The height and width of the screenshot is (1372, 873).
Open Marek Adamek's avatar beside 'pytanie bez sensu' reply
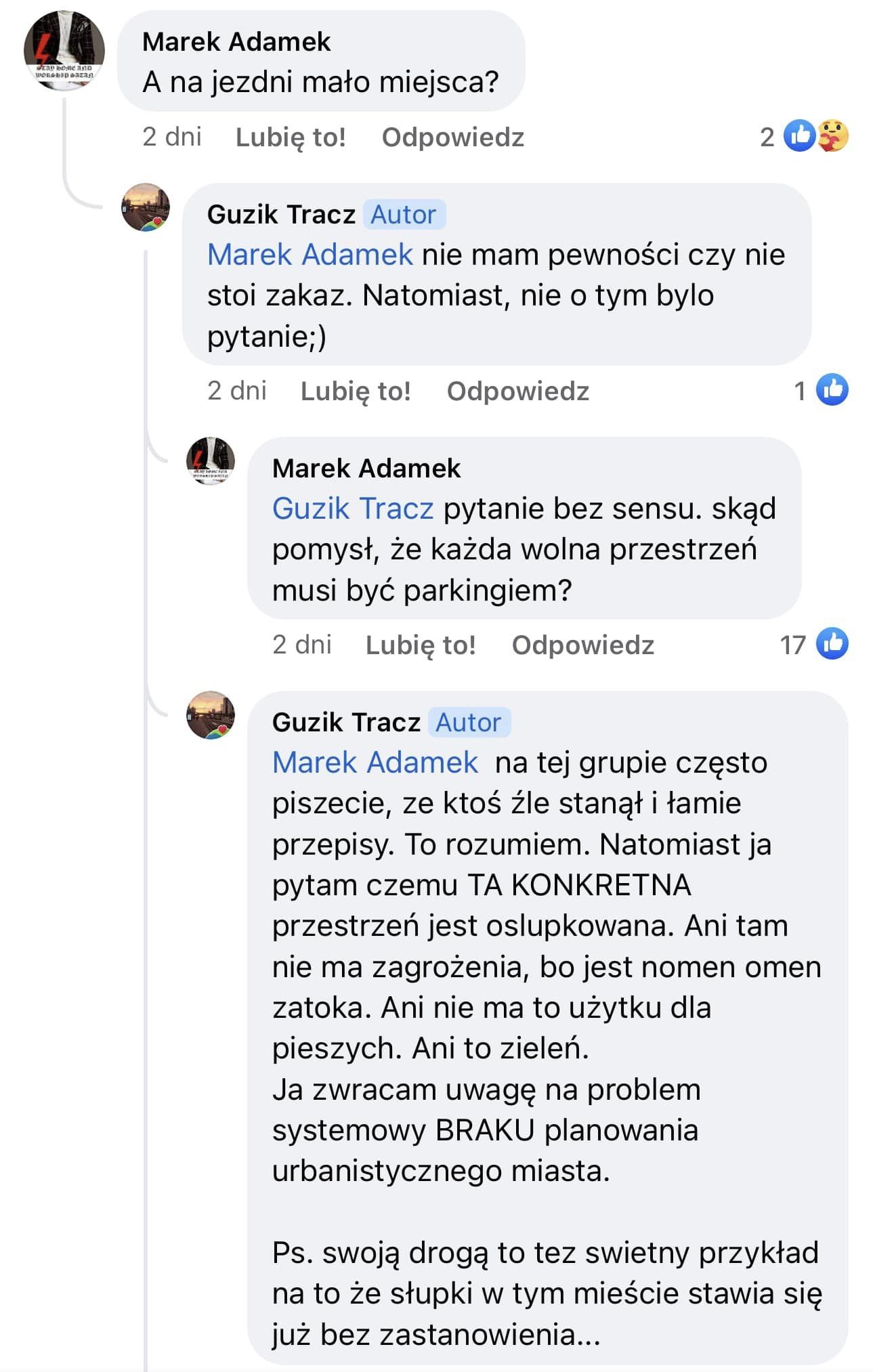click(x=211, y=461)
